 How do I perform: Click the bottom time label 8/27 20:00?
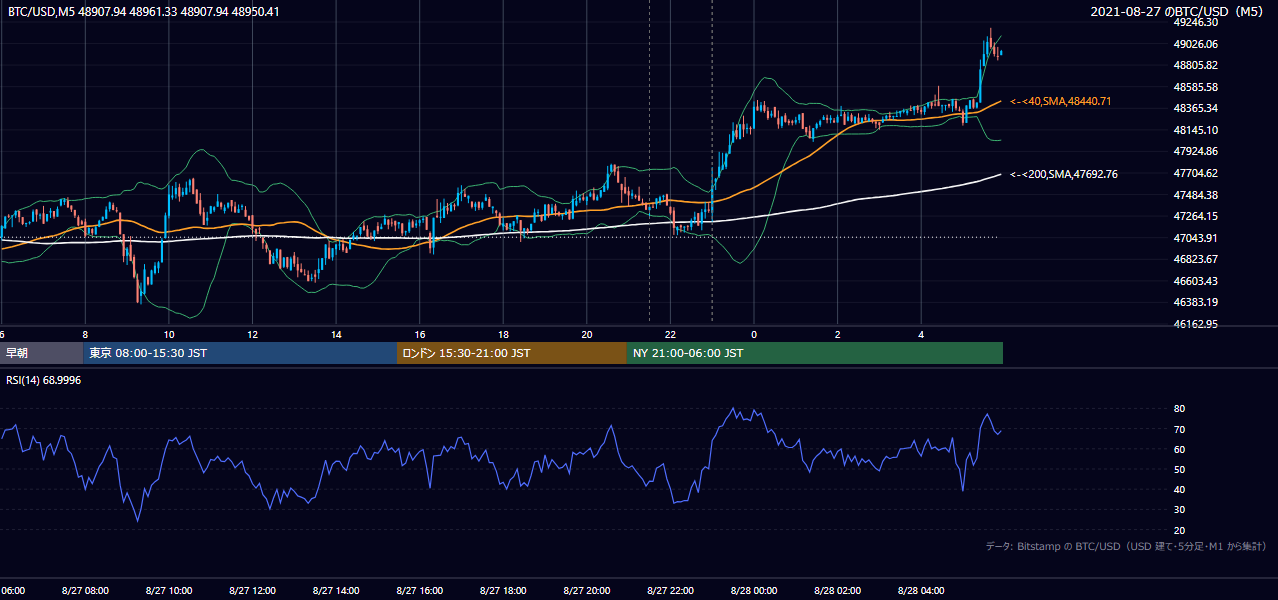586,591
